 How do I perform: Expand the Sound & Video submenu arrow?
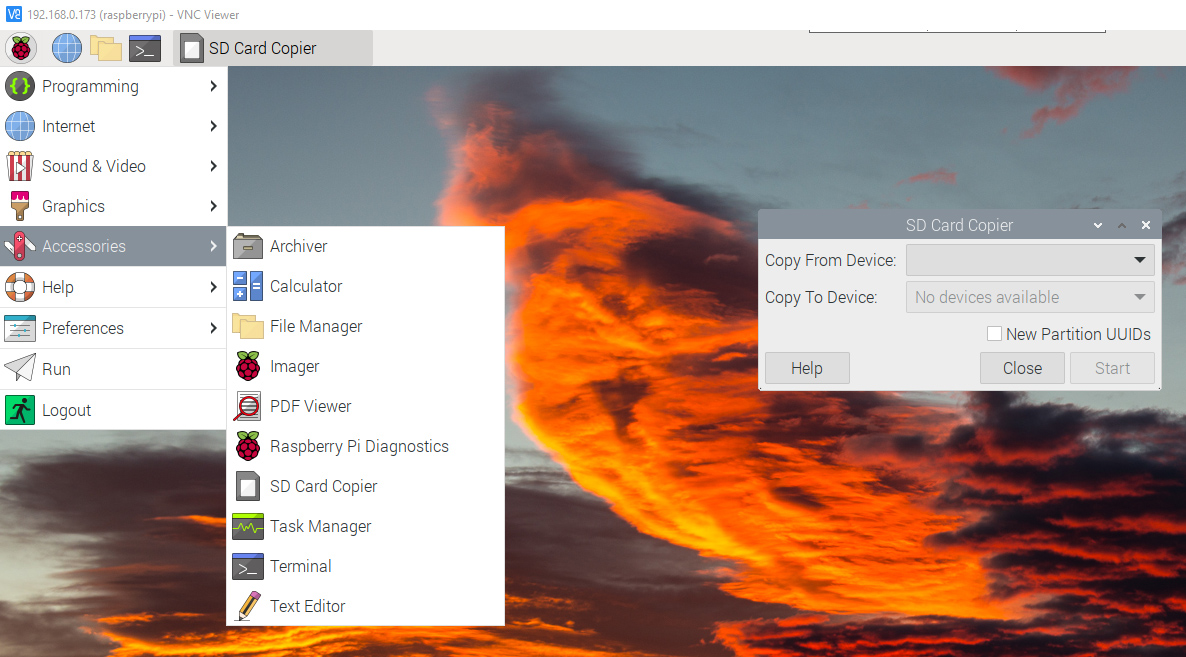pos(213,166)
